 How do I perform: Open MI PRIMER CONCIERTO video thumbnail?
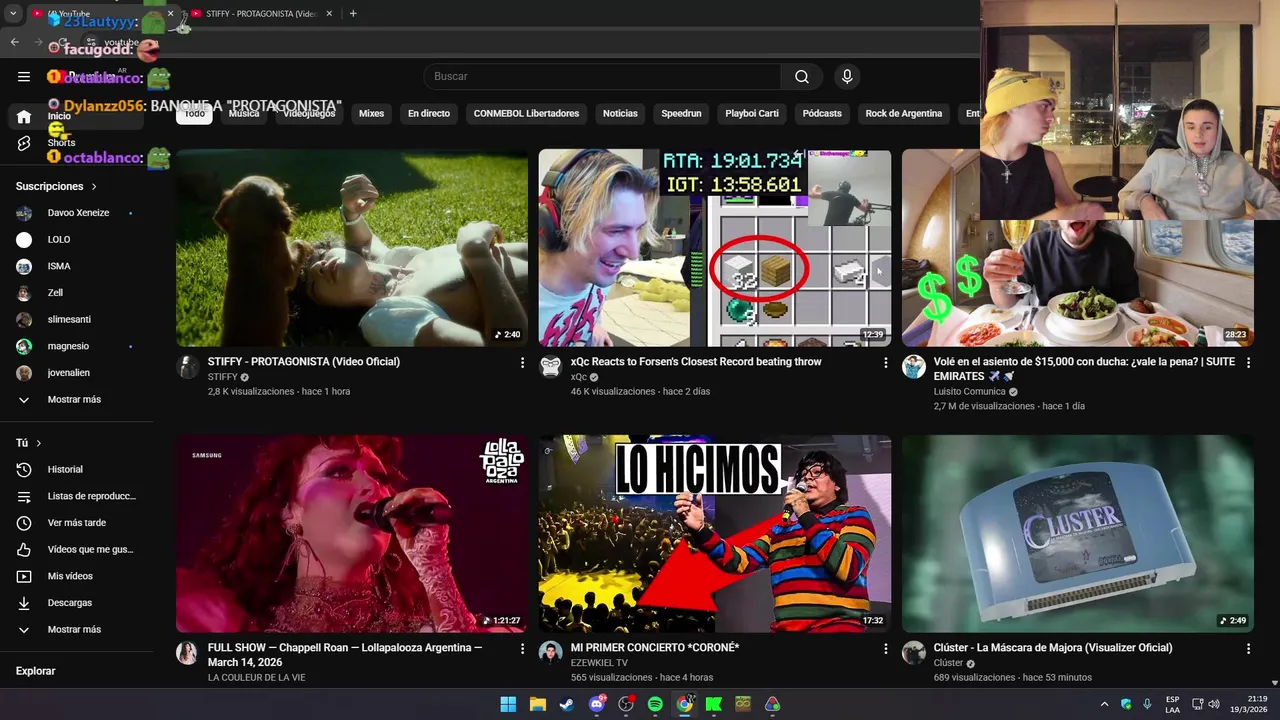point(715,534)
